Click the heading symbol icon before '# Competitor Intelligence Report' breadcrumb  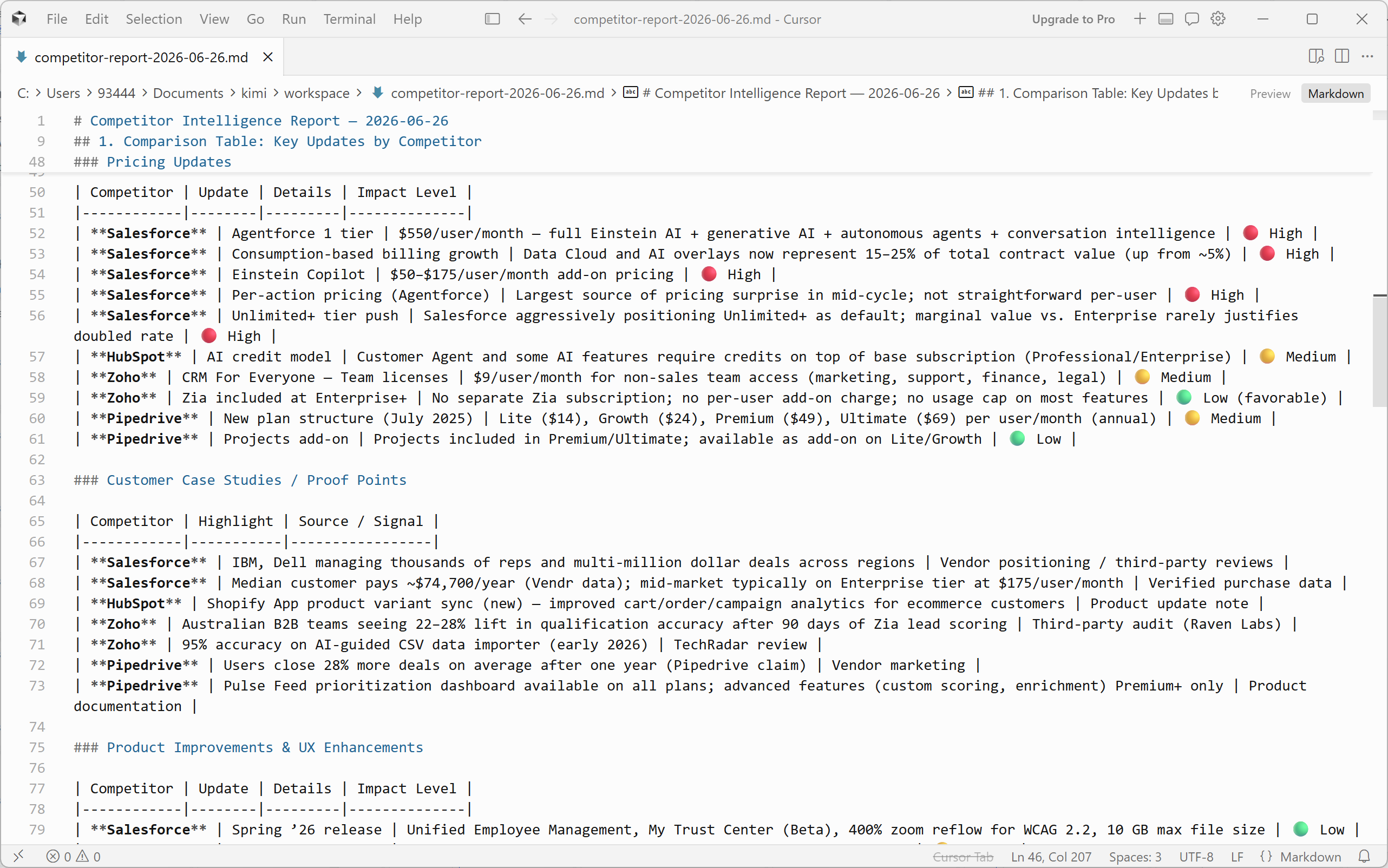click(631, 93)
